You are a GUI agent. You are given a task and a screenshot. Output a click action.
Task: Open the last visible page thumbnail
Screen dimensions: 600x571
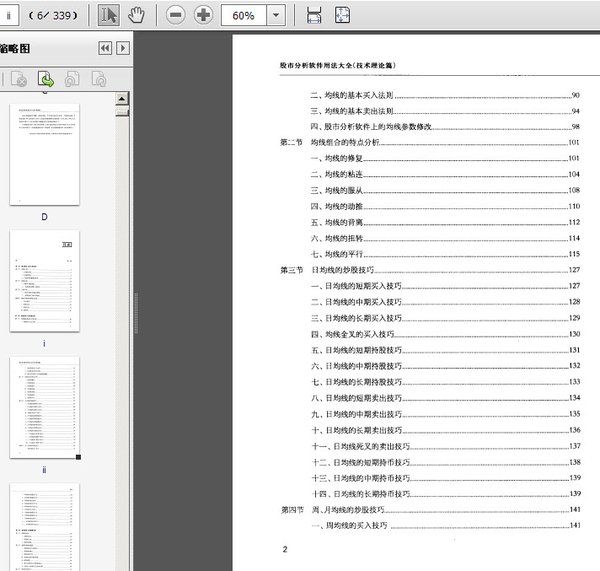tap(44, 527)
